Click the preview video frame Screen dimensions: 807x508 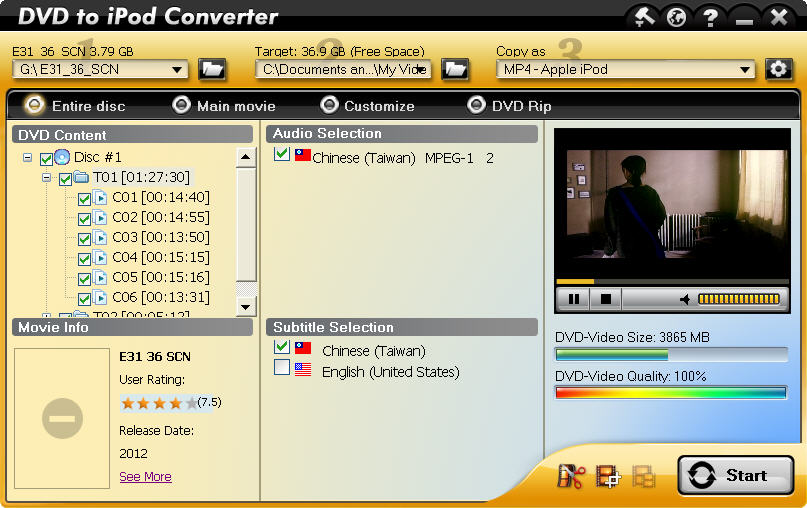tap(672, 204)
